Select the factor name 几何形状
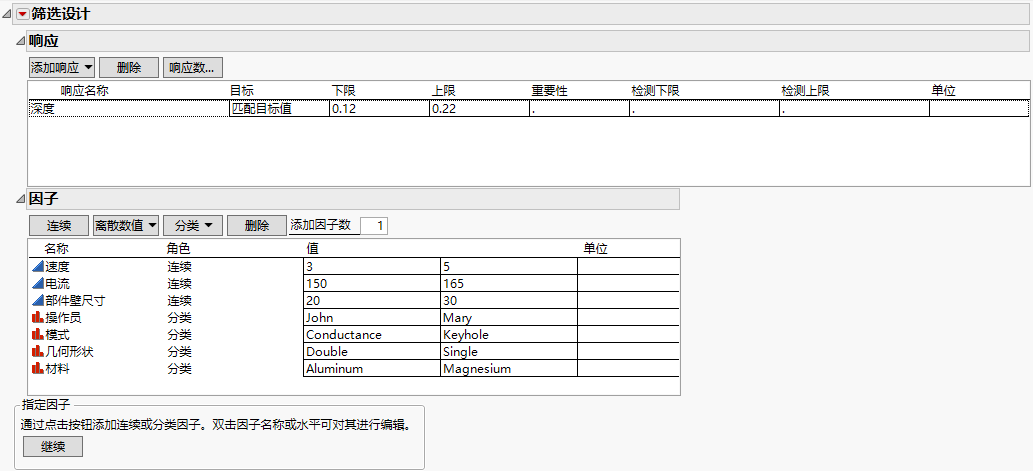The height and width of the screenshot is (471, 1033). [69, 352]
